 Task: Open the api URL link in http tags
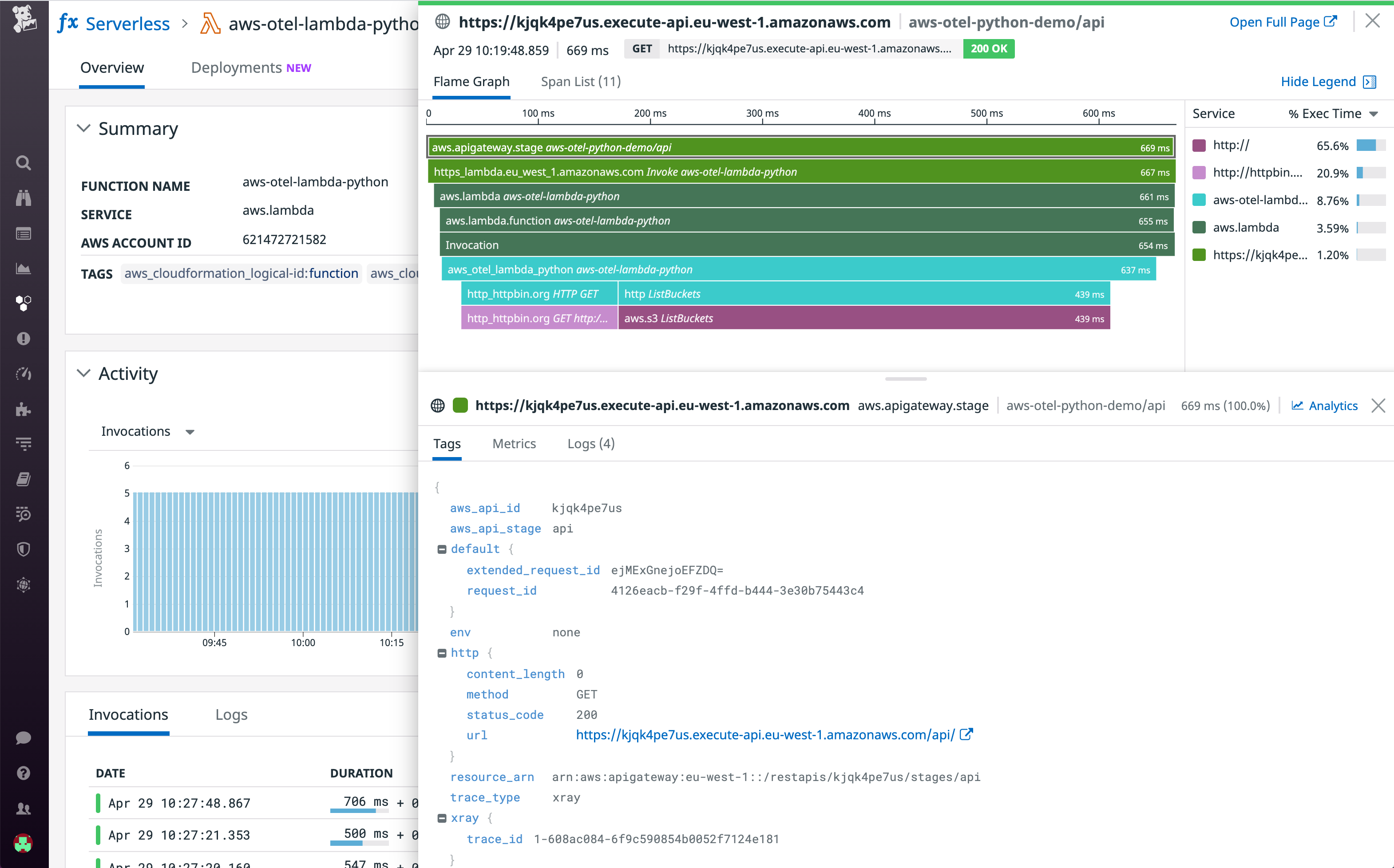click(765, 735)
